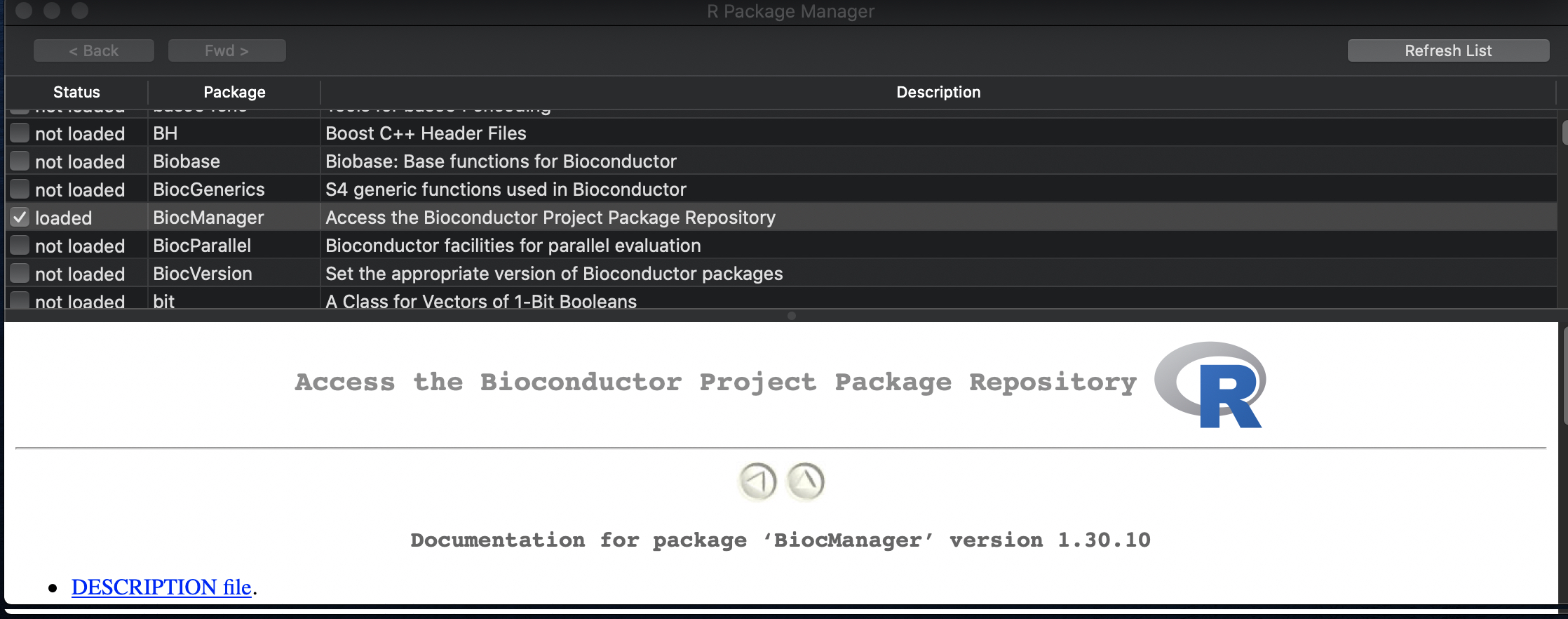The image size is (1568, 619).
Task: Click the R logo image
Action: [1211, 385]
